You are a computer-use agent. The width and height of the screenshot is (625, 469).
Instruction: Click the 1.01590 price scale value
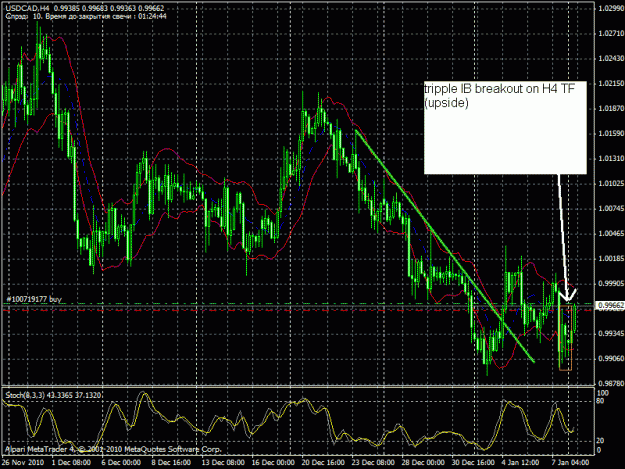click(611, 133)
